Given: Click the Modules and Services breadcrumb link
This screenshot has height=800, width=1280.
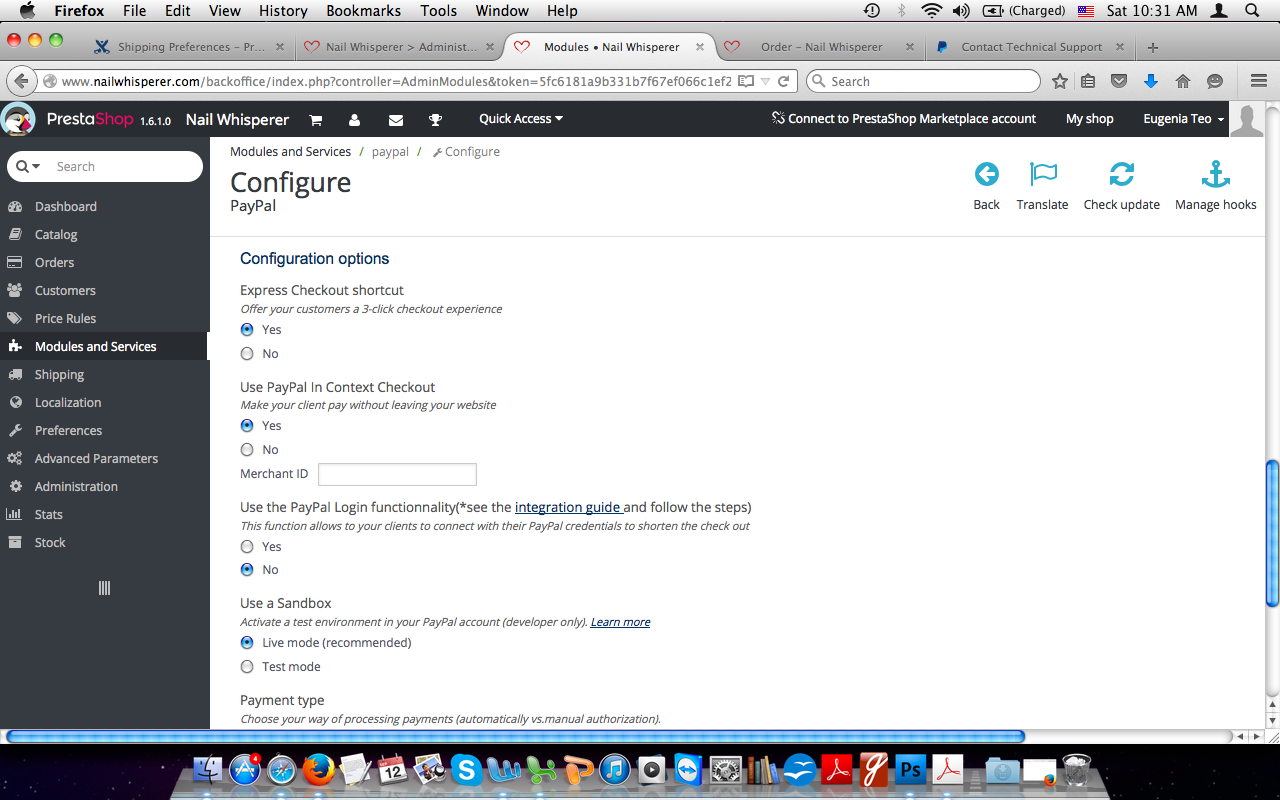Looking at the screenshot, I should [x=290, y=152].
